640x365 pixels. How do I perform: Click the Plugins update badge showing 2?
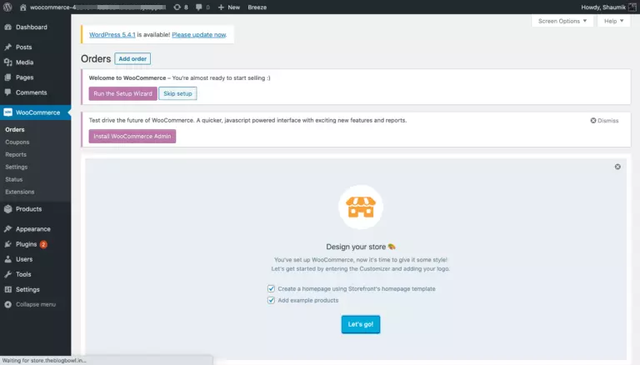pos(43,244)
